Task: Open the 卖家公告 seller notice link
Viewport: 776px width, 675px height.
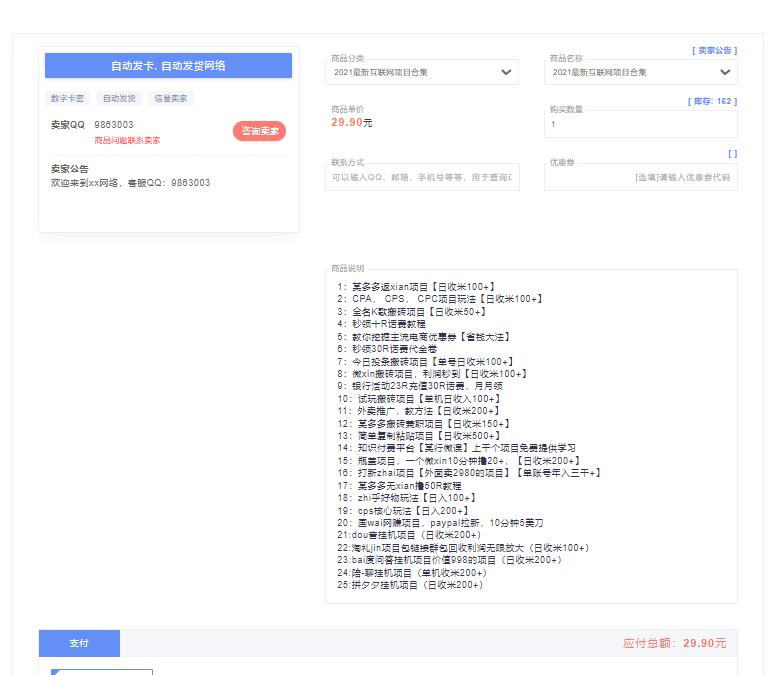Action: [713, 50]
